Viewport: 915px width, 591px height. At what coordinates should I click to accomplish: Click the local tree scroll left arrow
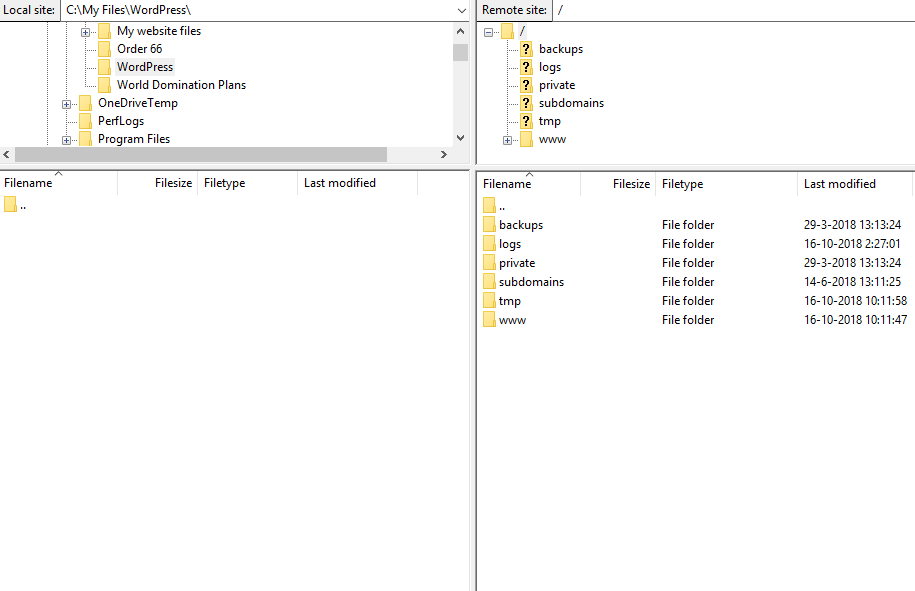(6, 155)
